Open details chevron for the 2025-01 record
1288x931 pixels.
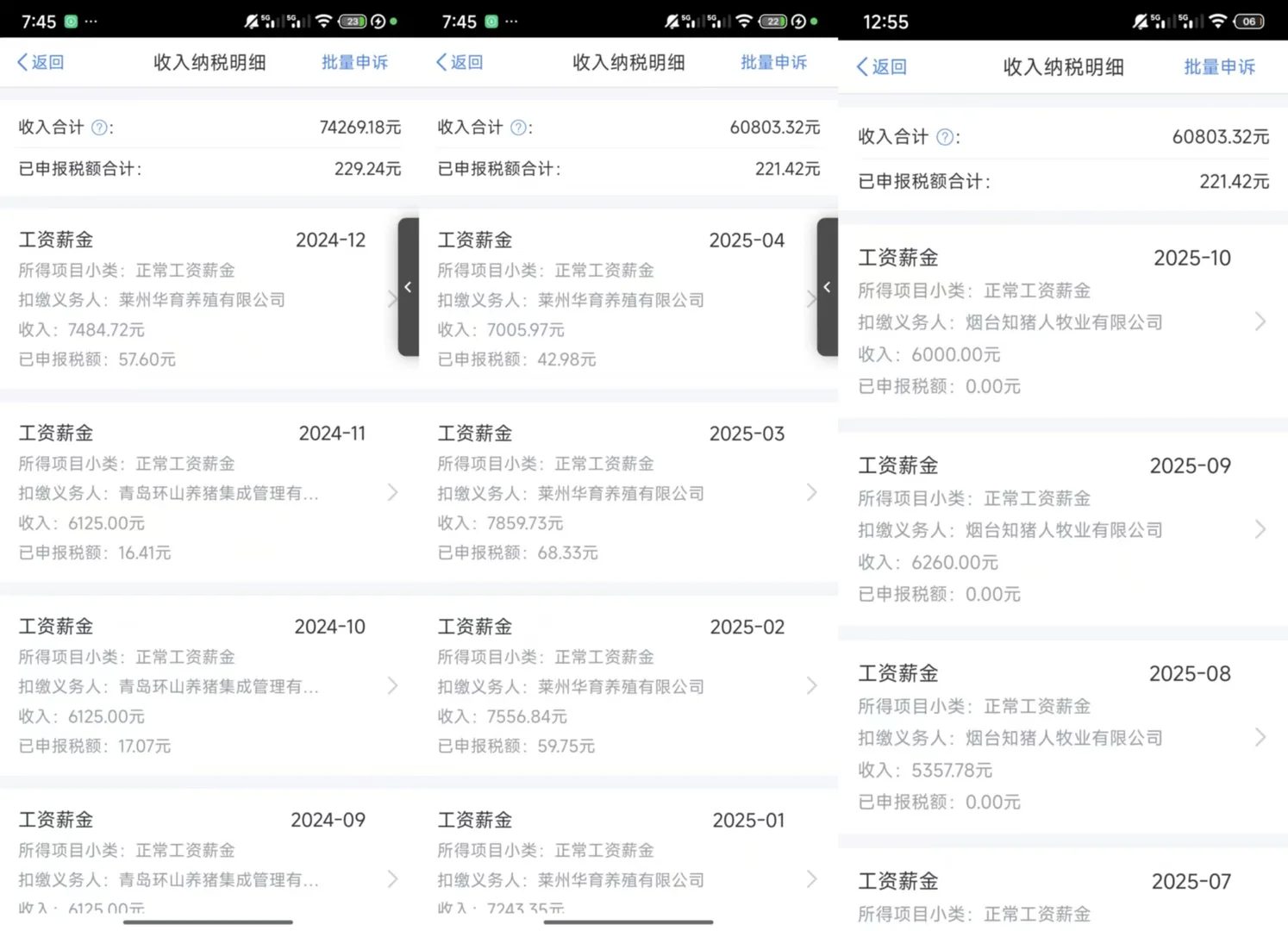click(811, 878)
